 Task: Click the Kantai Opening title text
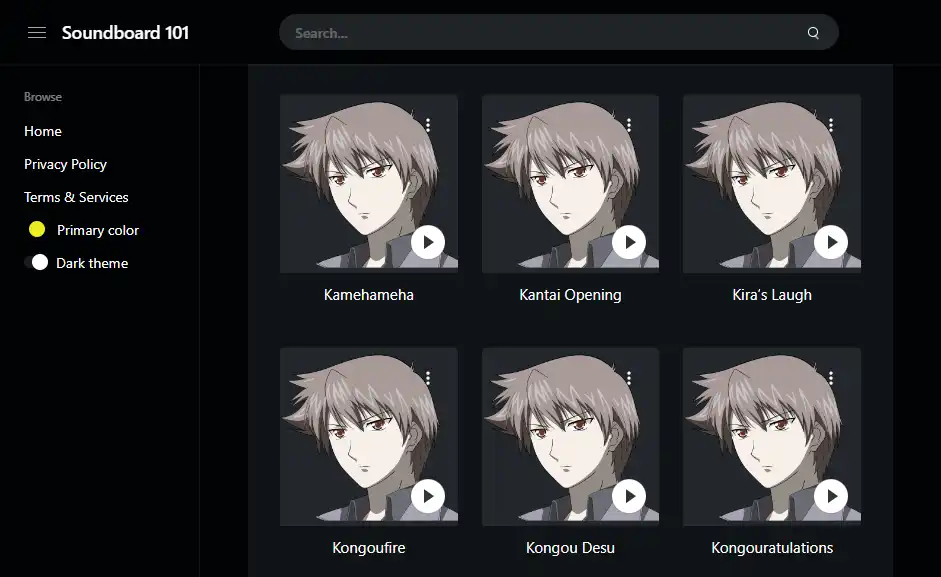click(570, 295)
